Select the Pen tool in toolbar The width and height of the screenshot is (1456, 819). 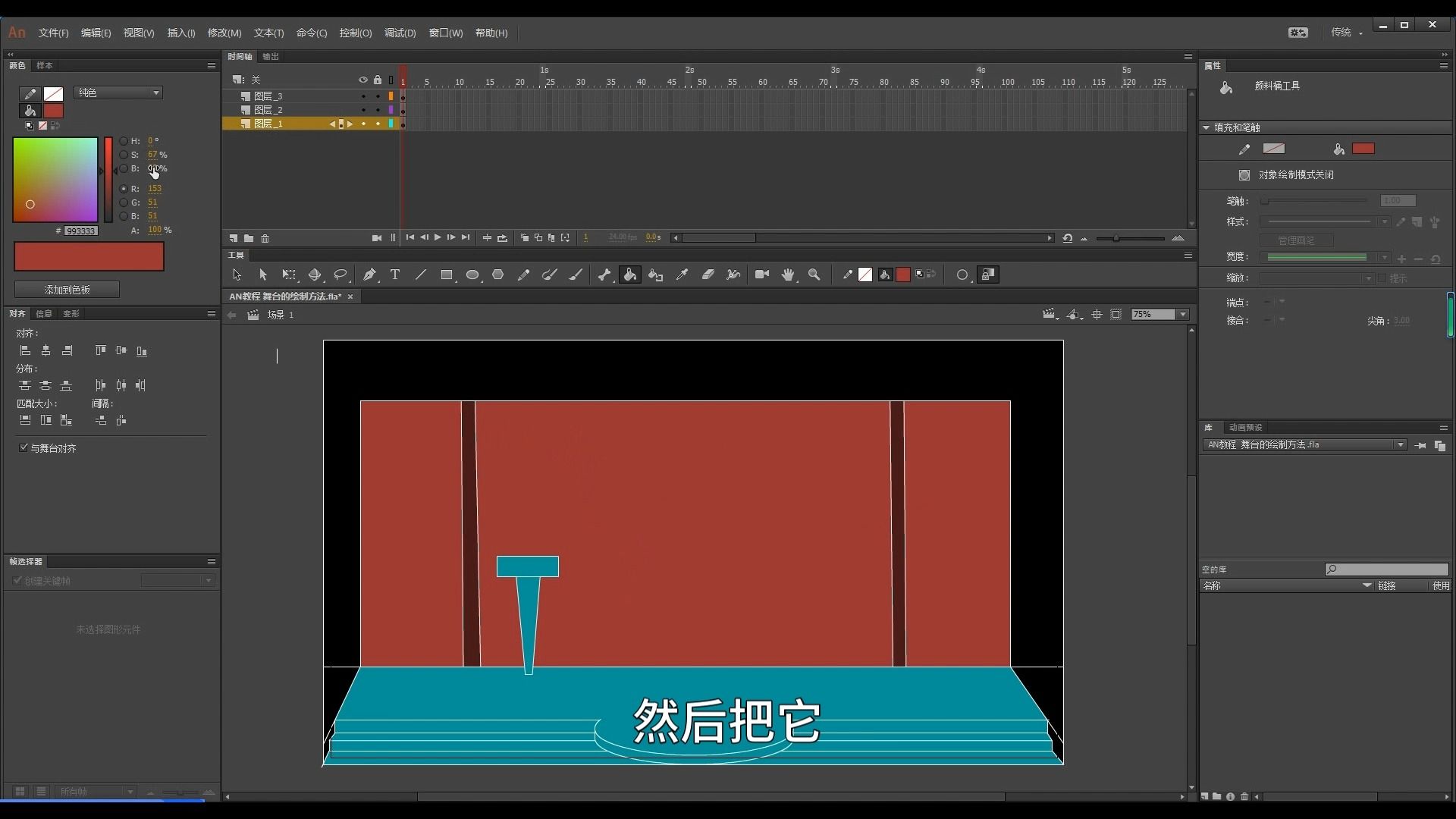click(x=369, y=274)
